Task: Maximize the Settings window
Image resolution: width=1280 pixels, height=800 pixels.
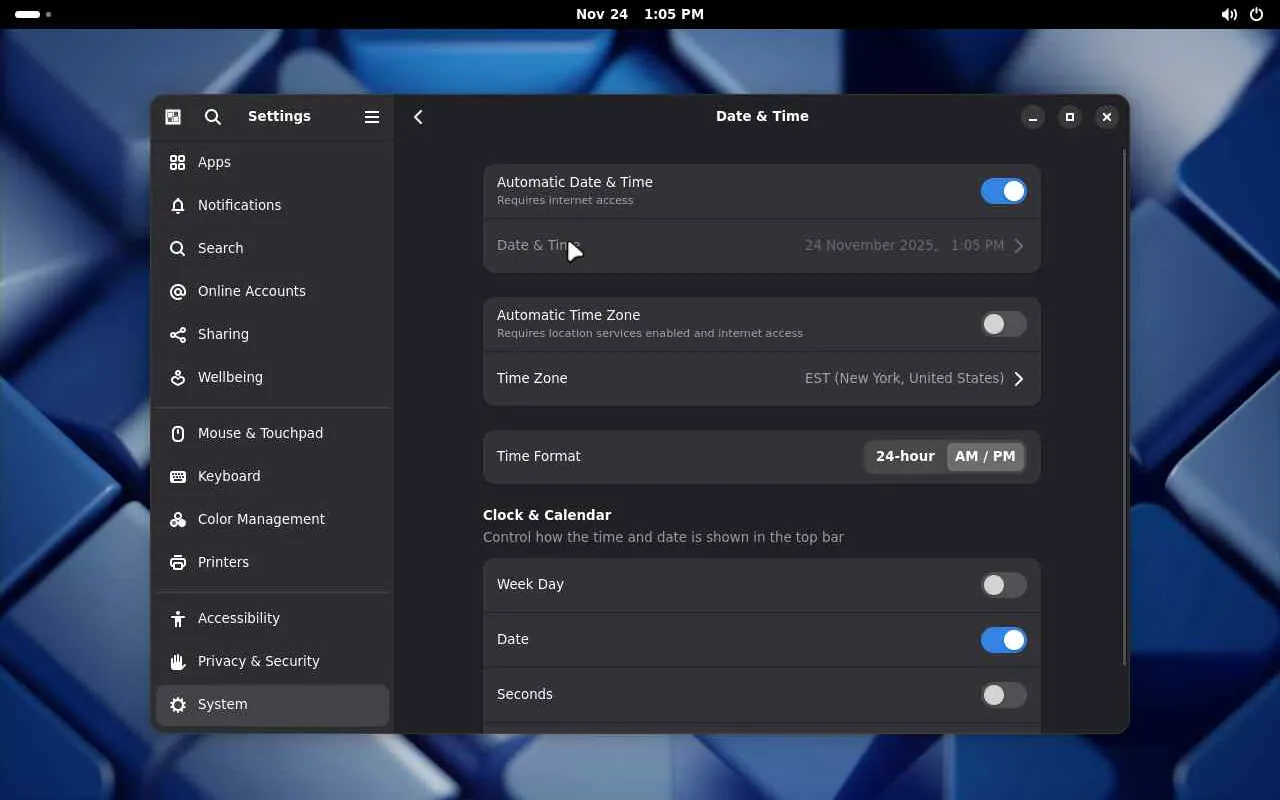Action: [x=1070, y=117]
